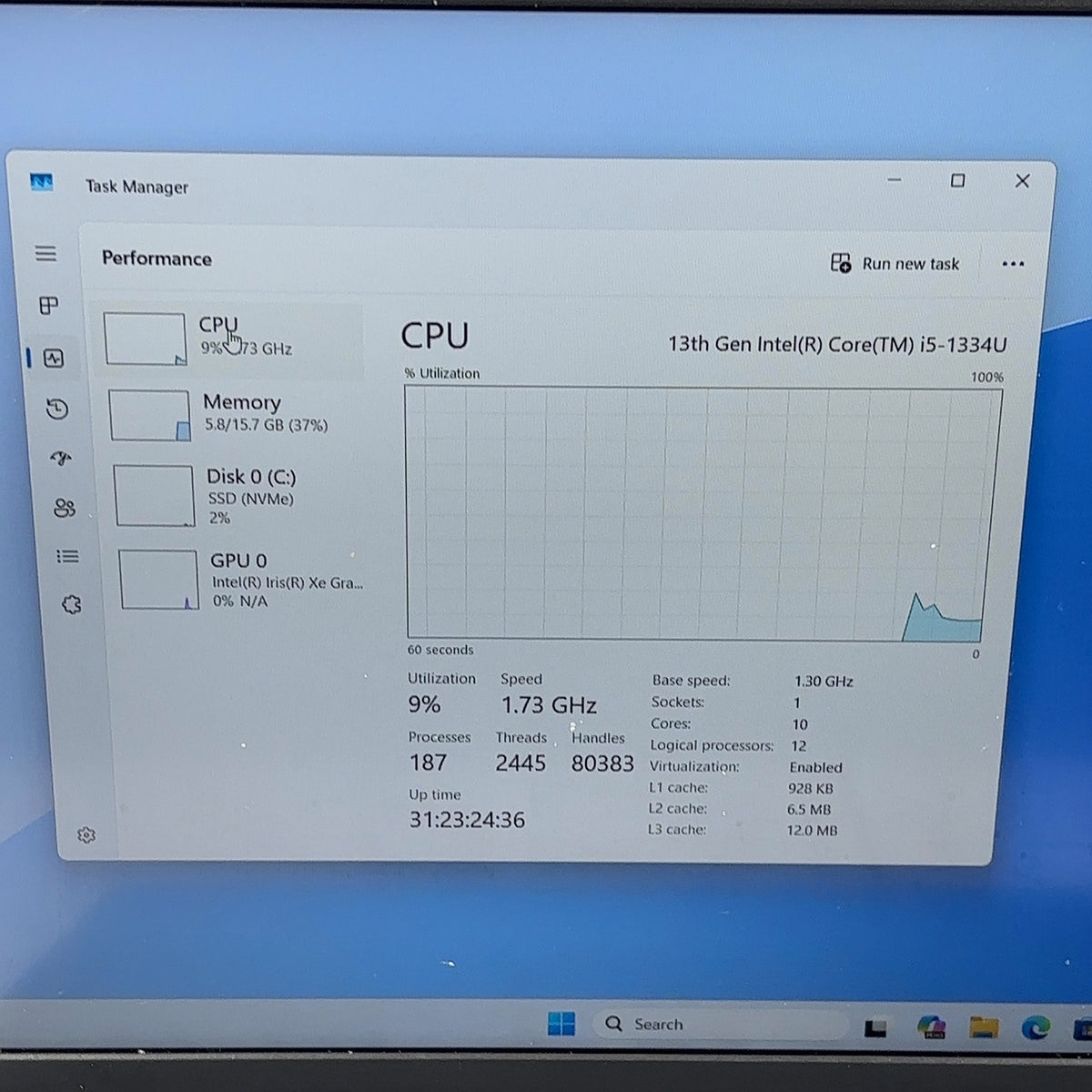
Task: Launch Microsoft Edge from the taskbar
Action: point(1036,1027)
